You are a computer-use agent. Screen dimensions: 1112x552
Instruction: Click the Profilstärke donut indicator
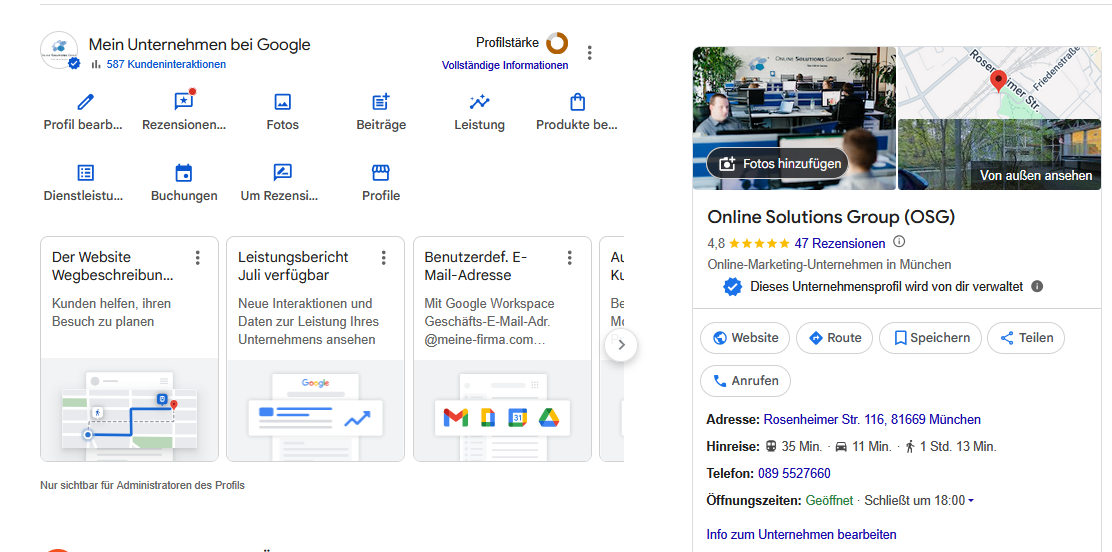point(557,43)
